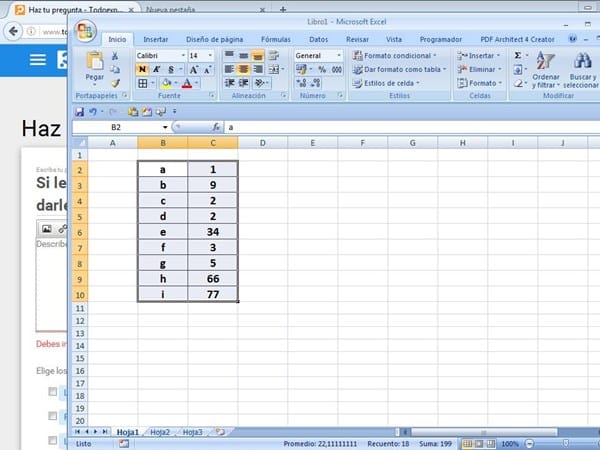Screen dimensions: 600x450
Task: Open font name Calibri dropdown
Action: click(183, 56)
